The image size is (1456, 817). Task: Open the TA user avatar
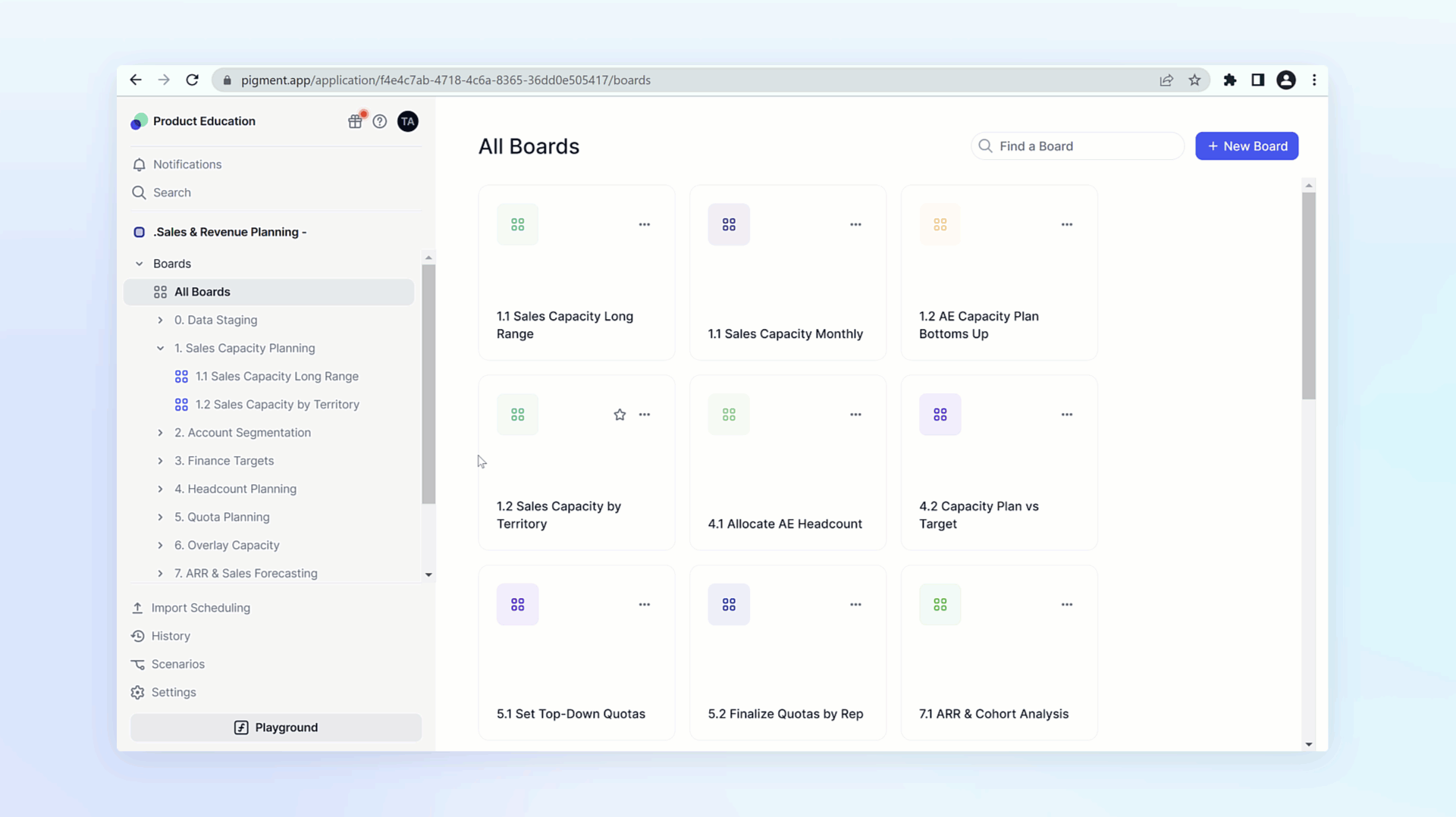point(408,121)
